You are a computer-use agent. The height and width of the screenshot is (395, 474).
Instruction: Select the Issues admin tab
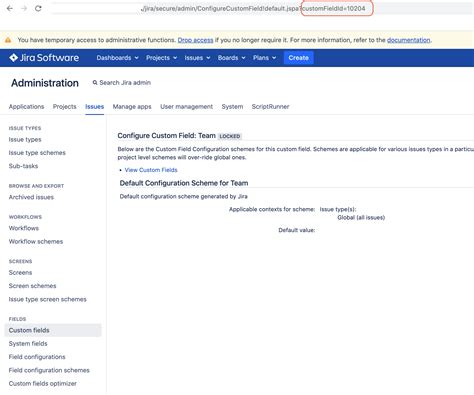[x=94, y=106]
